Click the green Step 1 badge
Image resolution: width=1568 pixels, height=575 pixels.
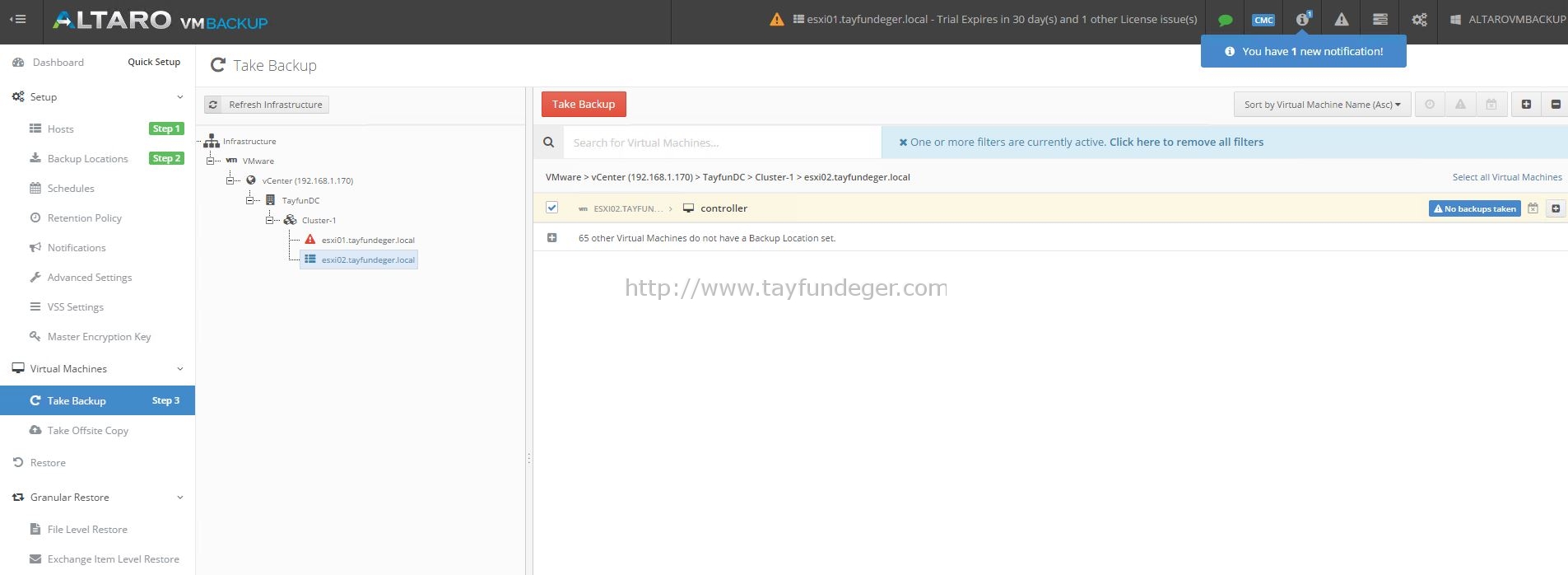tap(166, 129)
